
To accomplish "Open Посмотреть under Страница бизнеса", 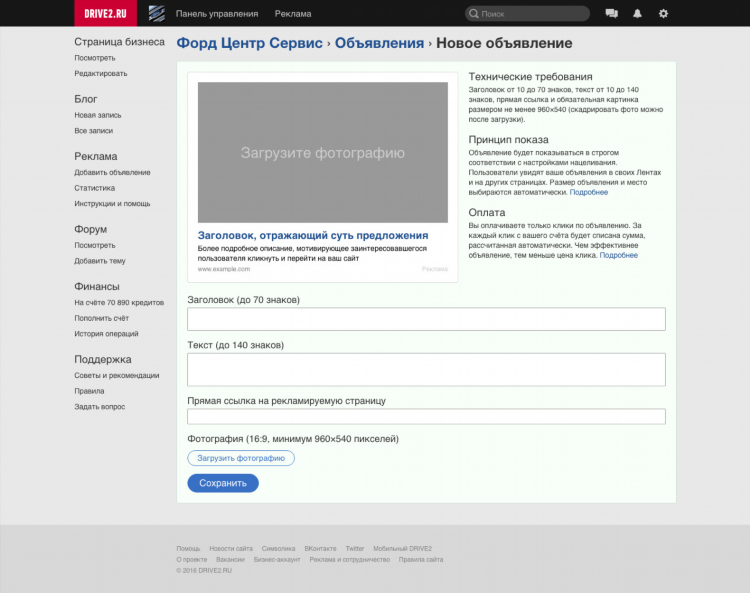I will [x=95, y=58].
